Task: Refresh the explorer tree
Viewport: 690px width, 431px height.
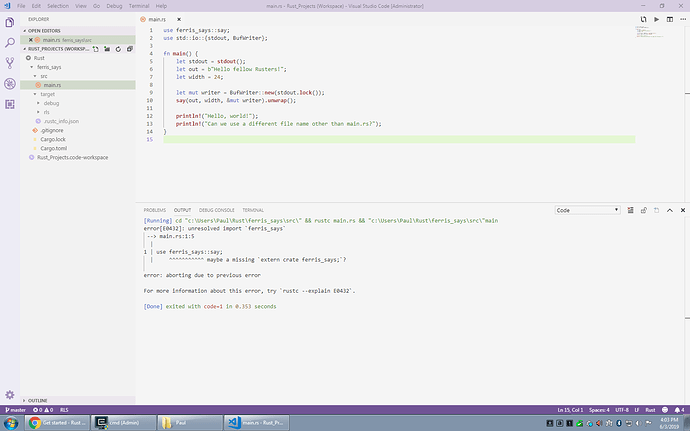Action: click(118, 49)
